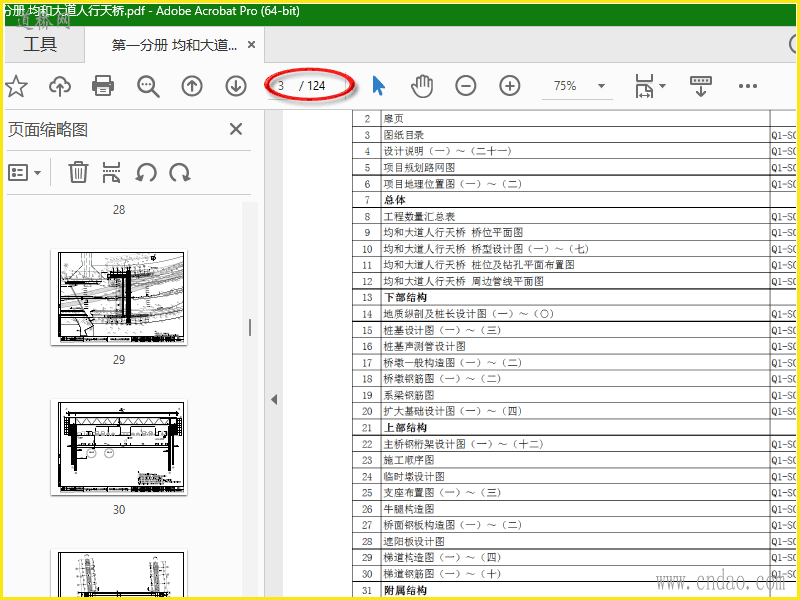Image resolution: width=800 pixels, height=600 pixels.
Task: Select page 29 thumbnail
Action: point(119,297)
